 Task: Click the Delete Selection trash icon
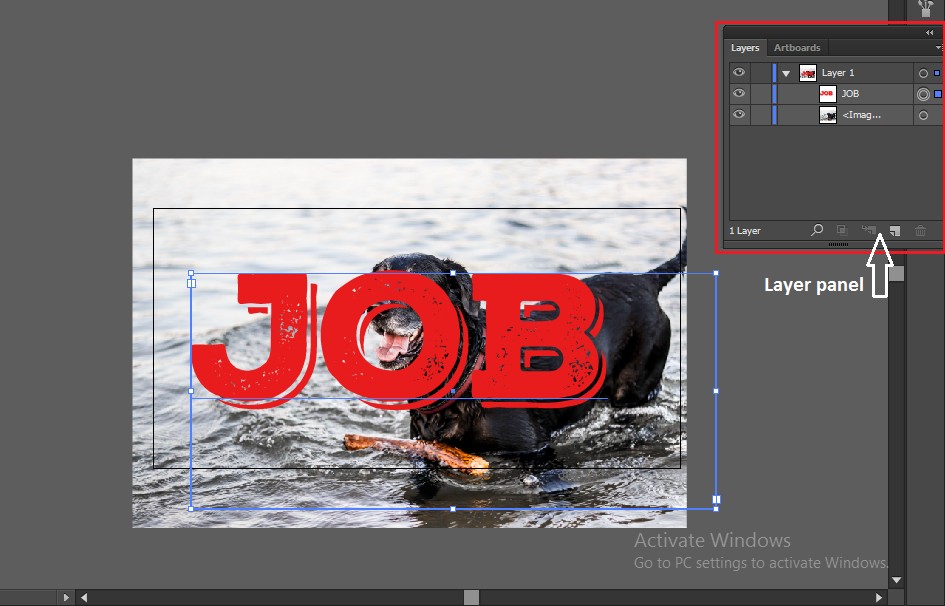(920, 230)
